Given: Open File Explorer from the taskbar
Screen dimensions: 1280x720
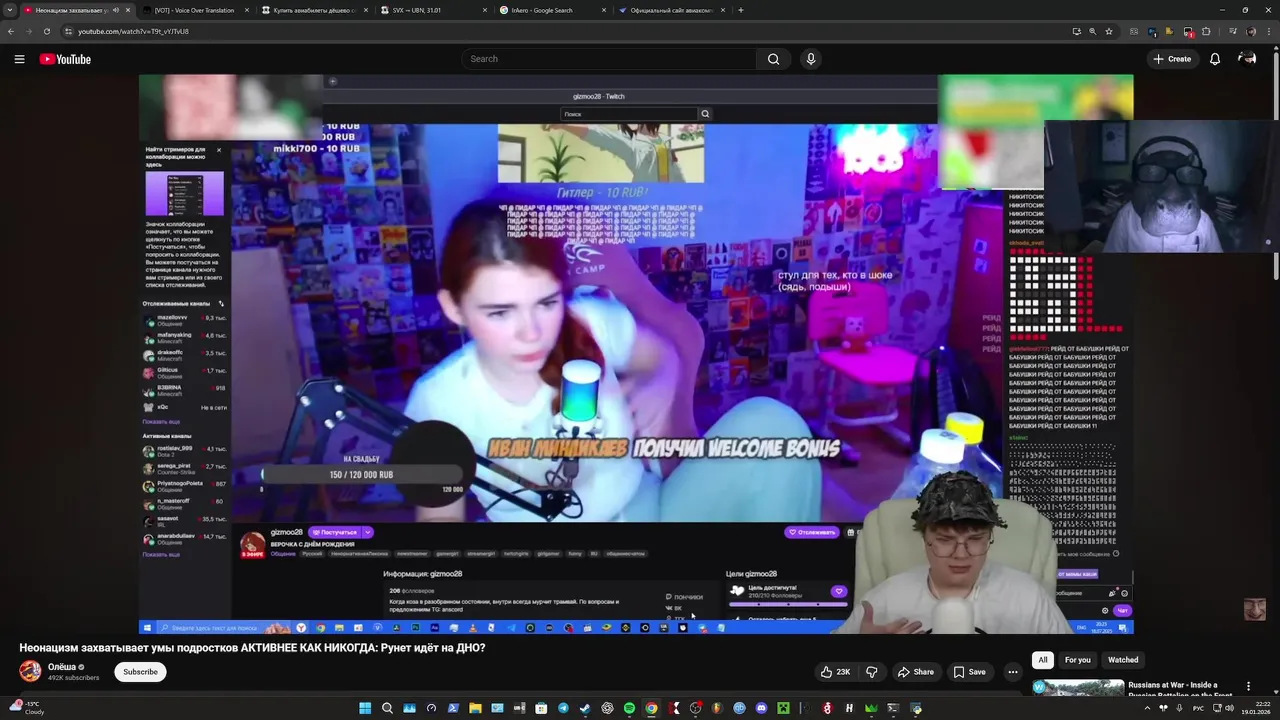Looking at the screenshot, I should [x=475, y=708].
